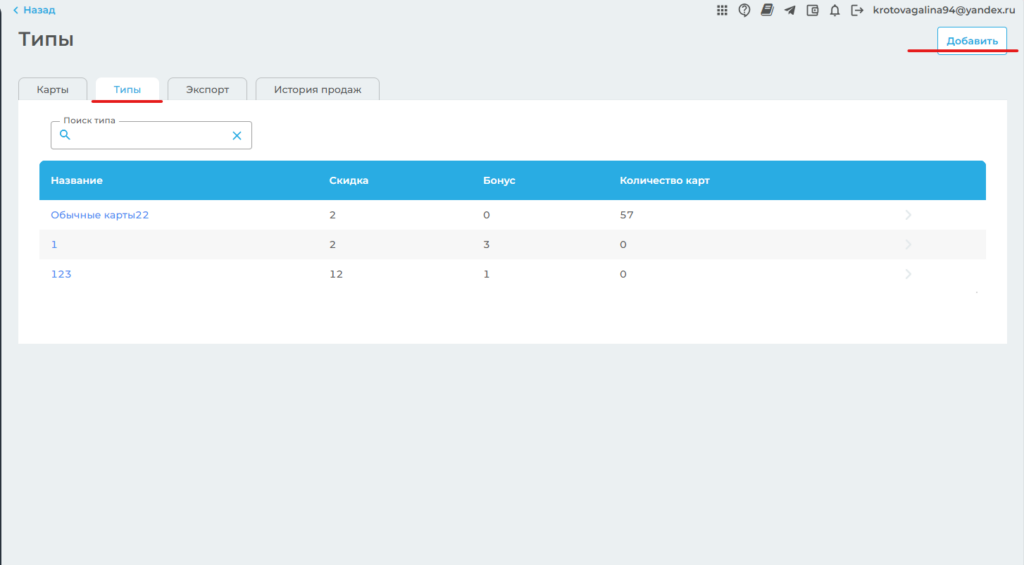Open the wallet icon in header
The image size is (1024, 565).
812,10
